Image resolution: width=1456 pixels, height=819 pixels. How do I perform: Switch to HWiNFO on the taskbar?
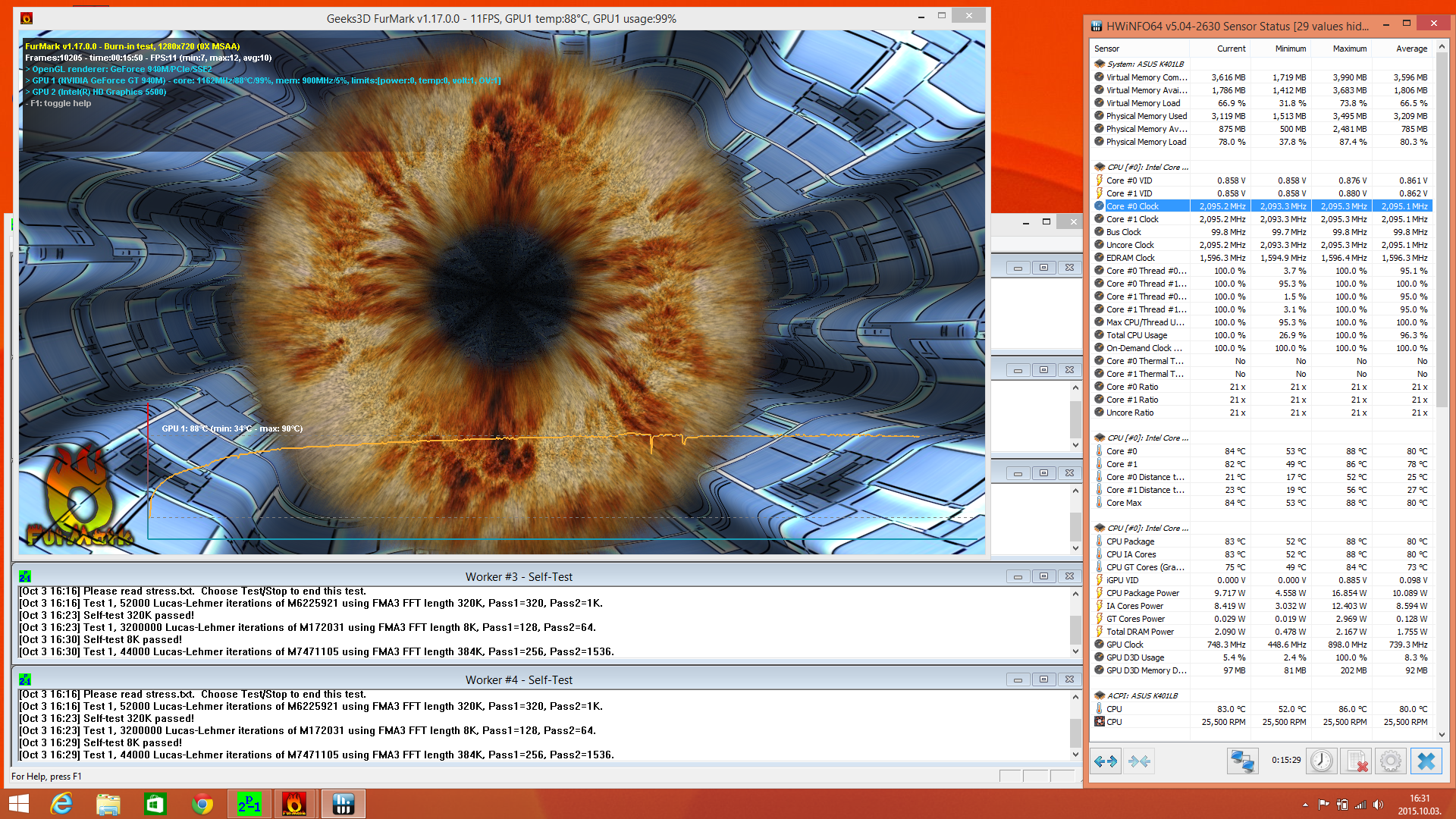(x=344, y=804)
